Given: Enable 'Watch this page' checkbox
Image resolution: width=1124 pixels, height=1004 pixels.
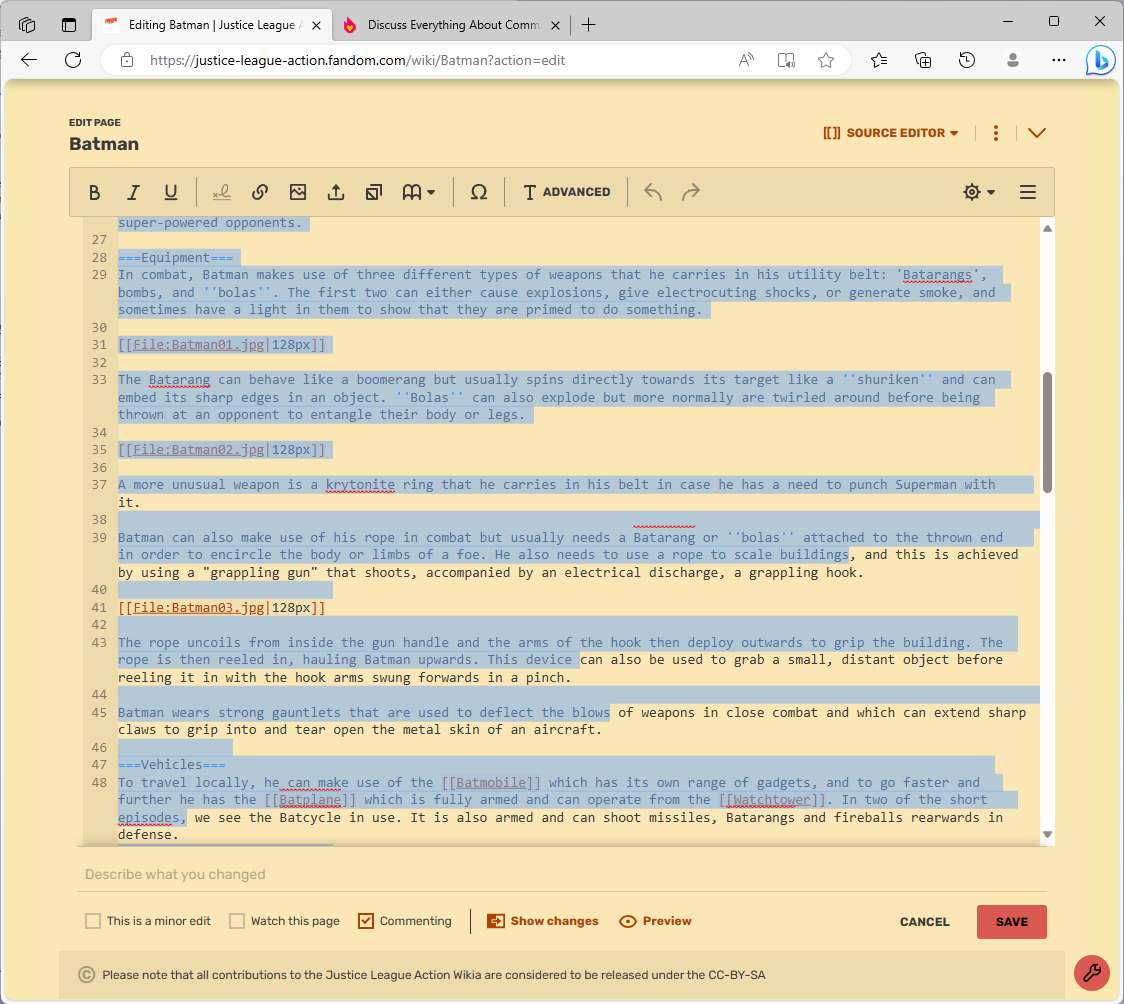Looking at the screenshot, I should 237,921.
